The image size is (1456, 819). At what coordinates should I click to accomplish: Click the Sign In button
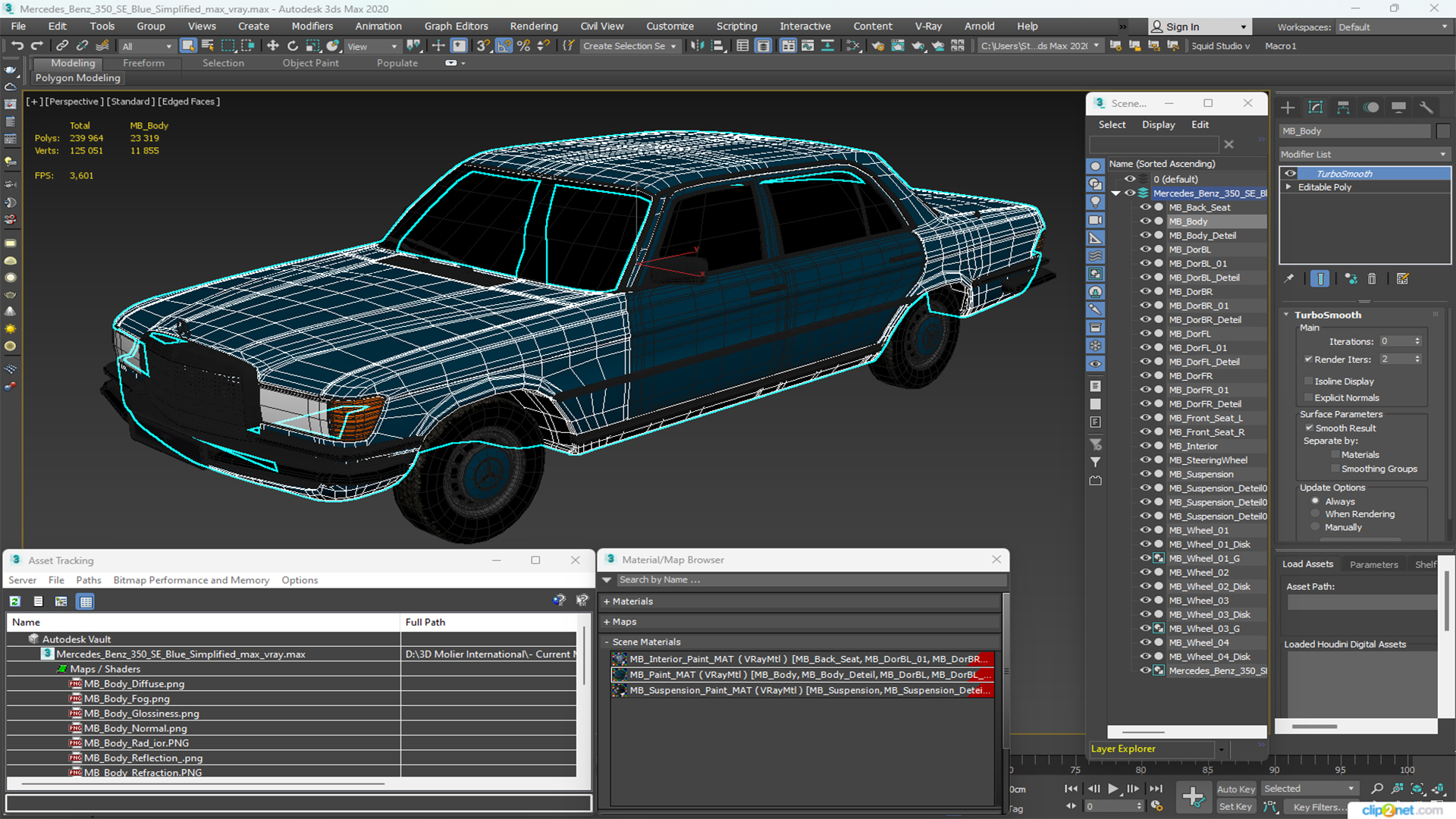[x=1198, y=27]
